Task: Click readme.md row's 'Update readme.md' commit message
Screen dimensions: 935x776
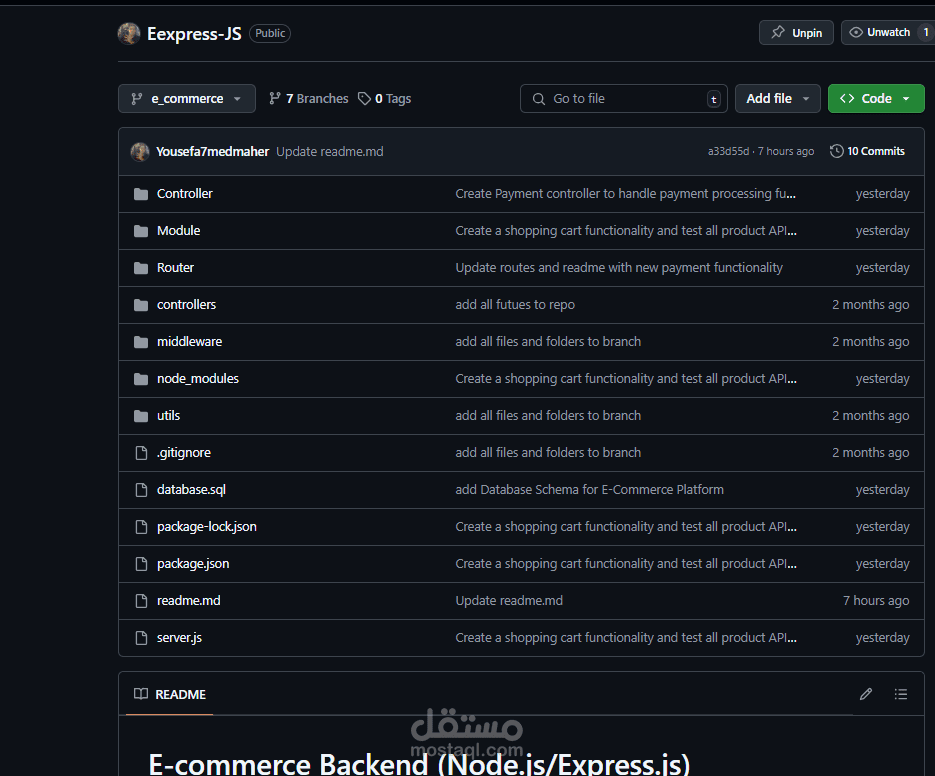Action: coord(509,601)
